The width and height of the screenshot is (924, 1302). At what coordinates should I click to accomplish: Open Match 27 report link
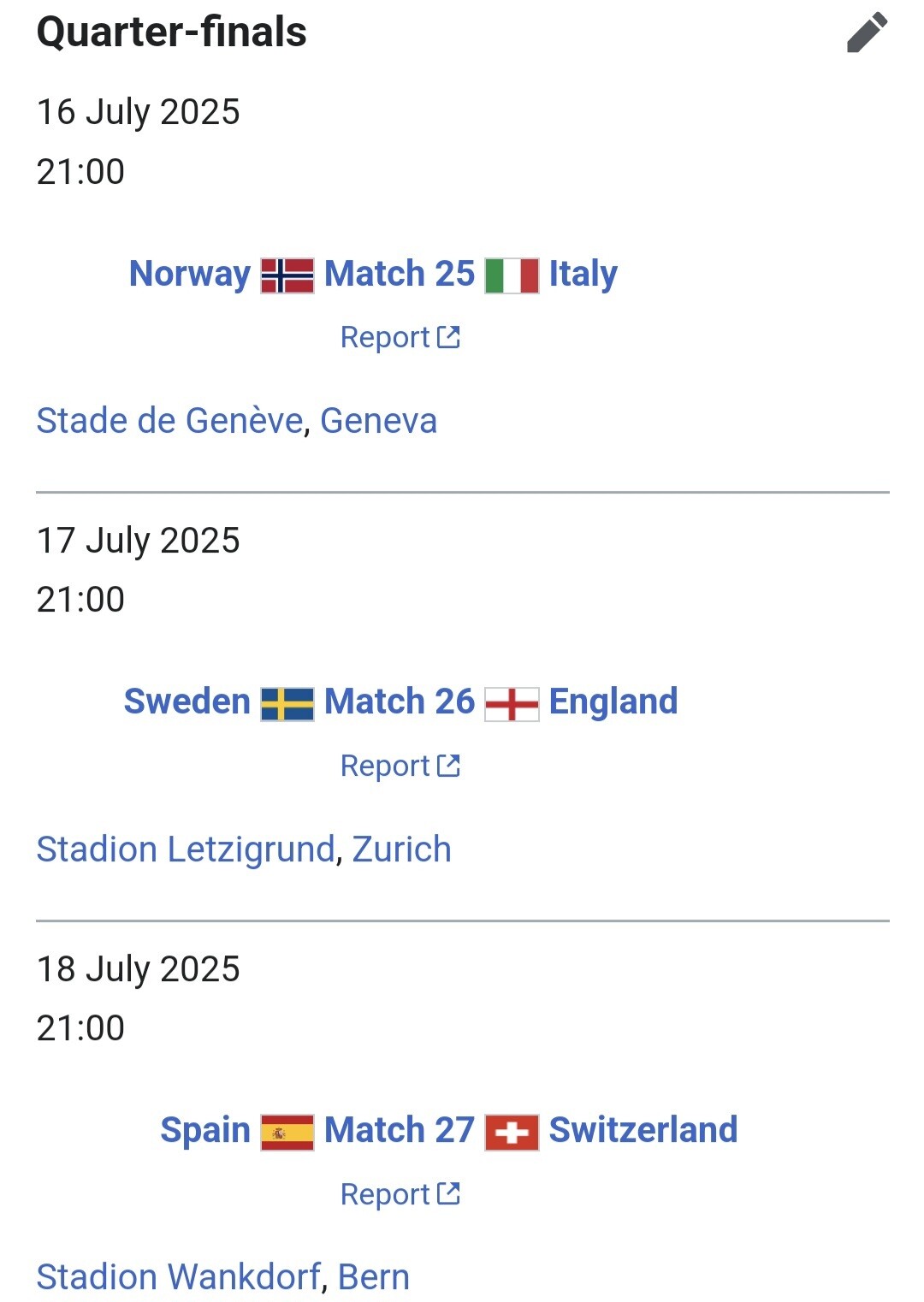[x=400, y=1194]
